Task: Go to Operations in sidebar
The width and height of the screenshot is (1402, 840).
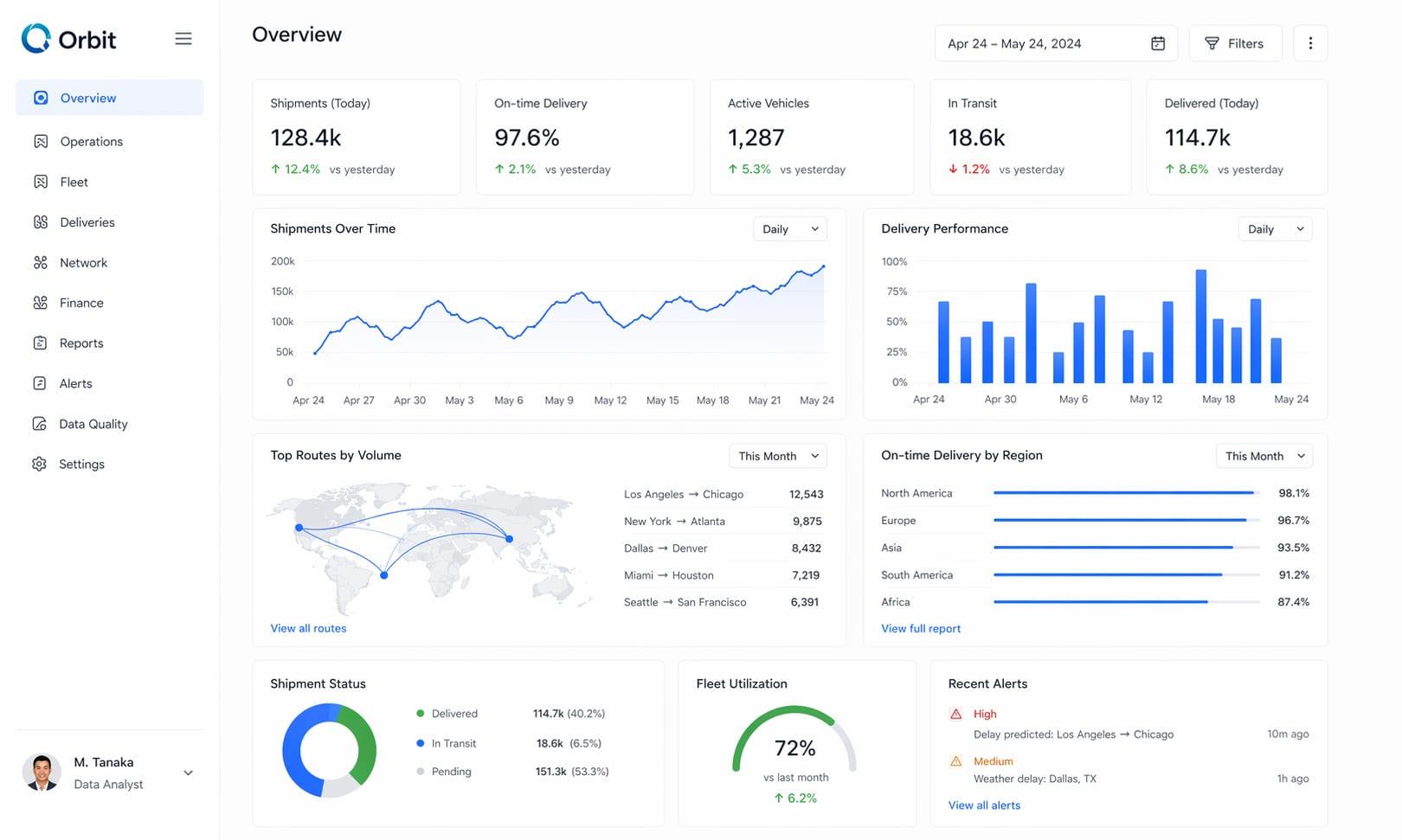Action: point(110,141)
